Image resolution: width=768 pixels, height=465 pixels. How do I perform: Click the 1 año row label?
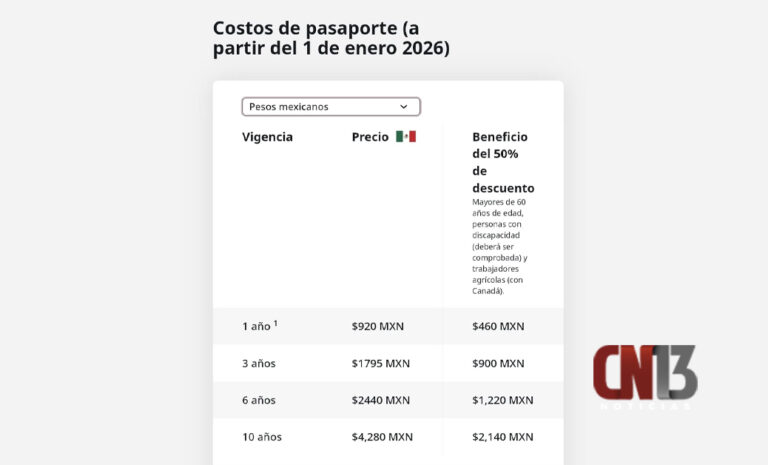coord(256,326)
